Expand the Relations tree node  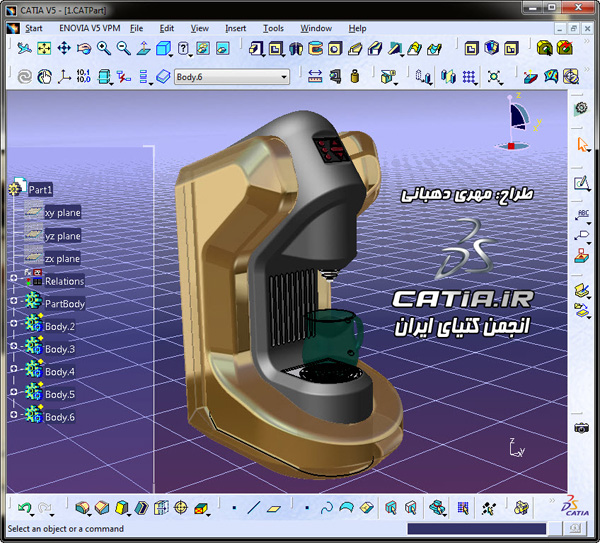14,278
